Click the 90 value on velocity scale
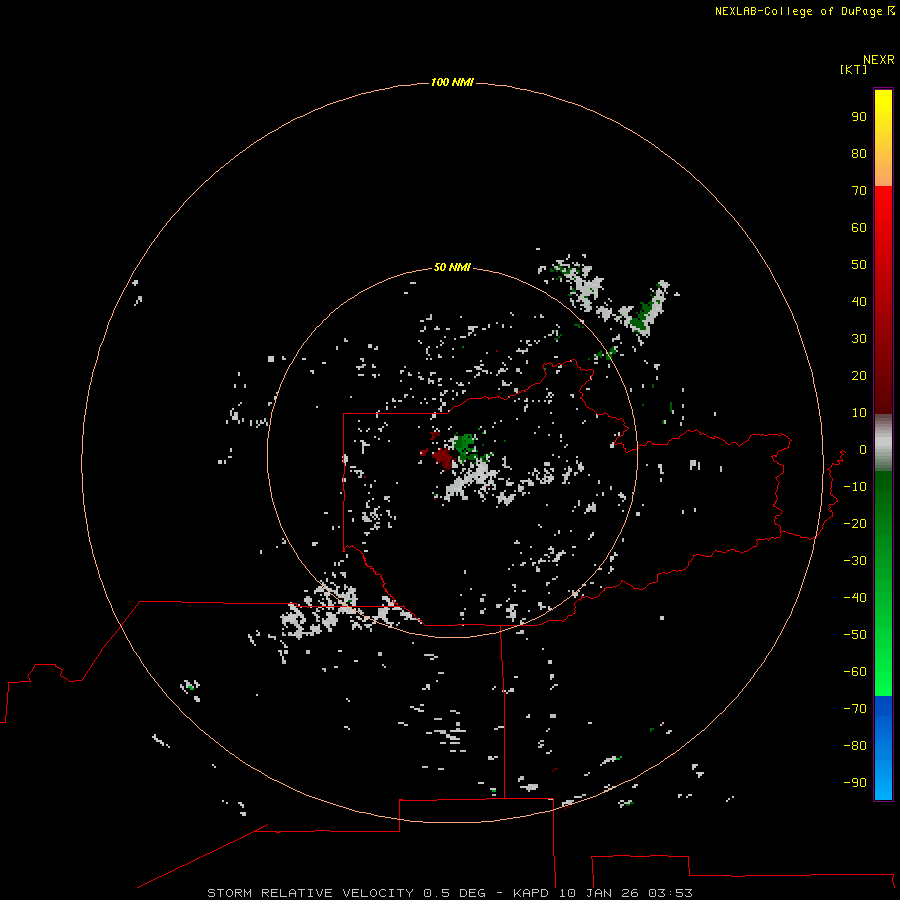This screenshot has width=900, height=900. point(859,117)
